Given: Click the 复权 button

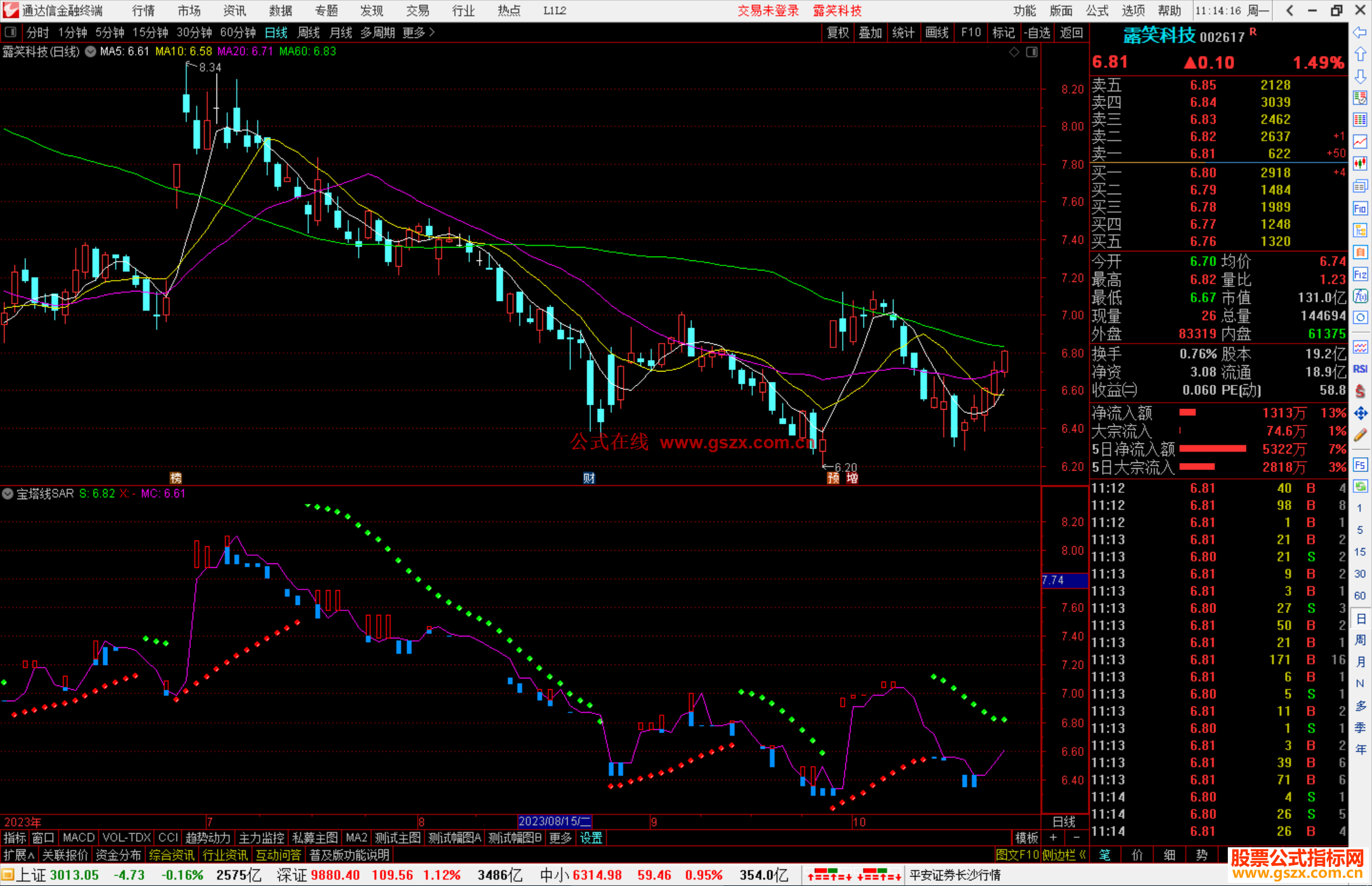Looking at the screenshot, I should [837, 32].
